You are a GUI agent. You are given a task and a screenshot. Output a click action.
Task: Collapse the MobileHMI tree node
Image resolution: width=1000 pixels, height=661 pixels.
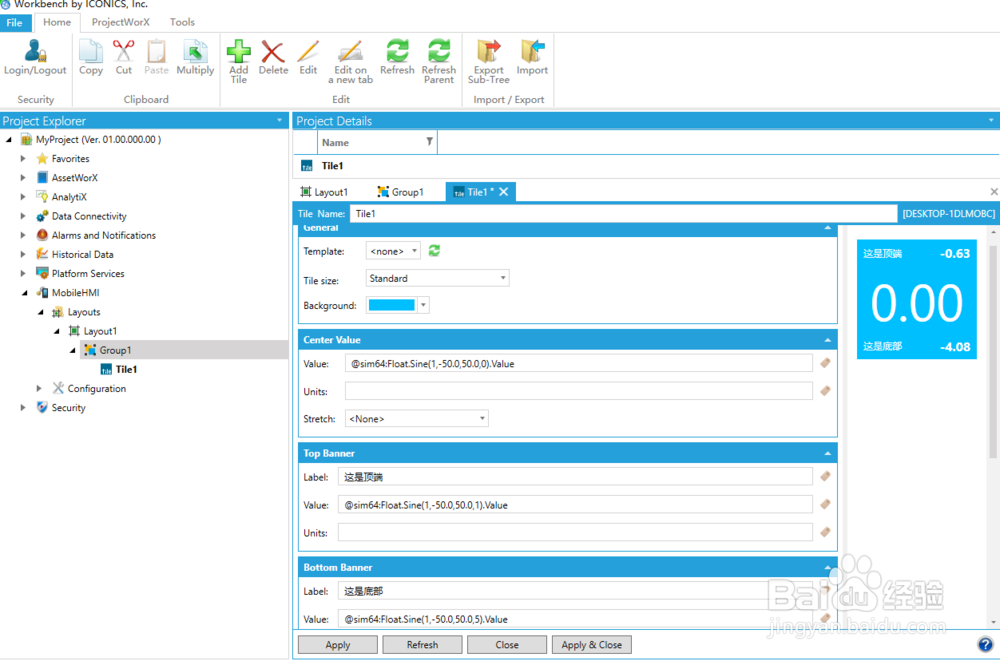coord(24,293)
